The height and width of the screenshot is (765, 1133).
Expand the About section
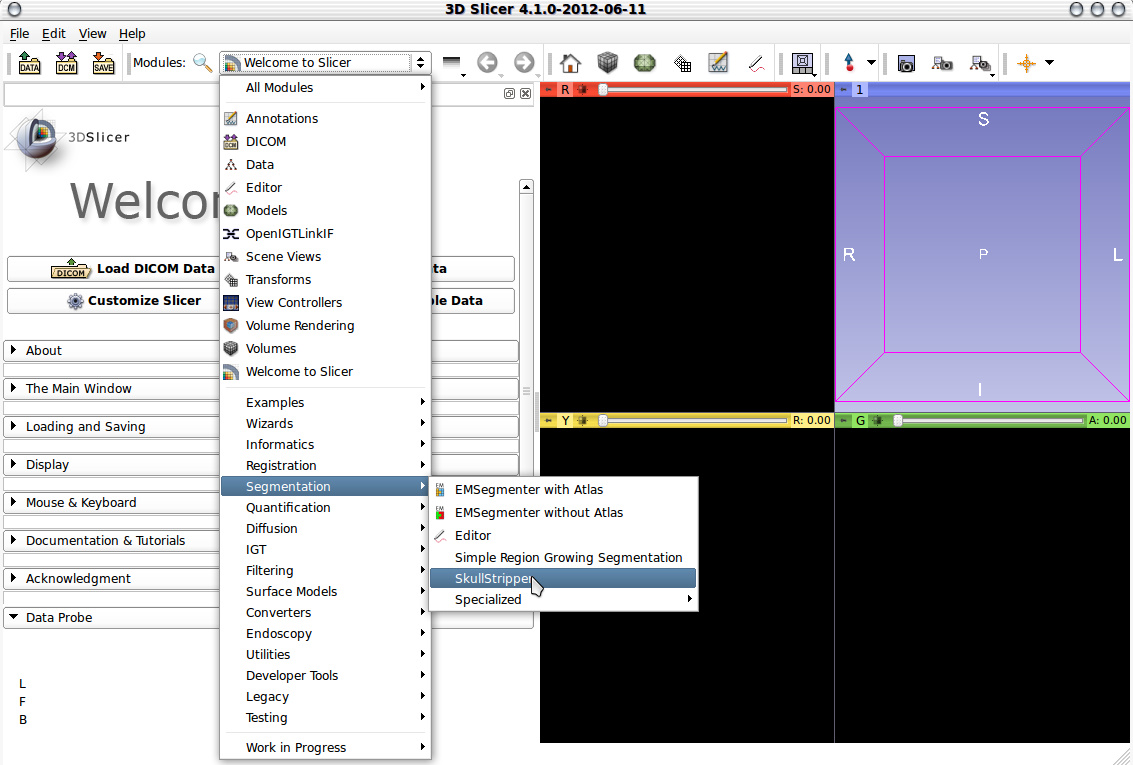(43, 351)
